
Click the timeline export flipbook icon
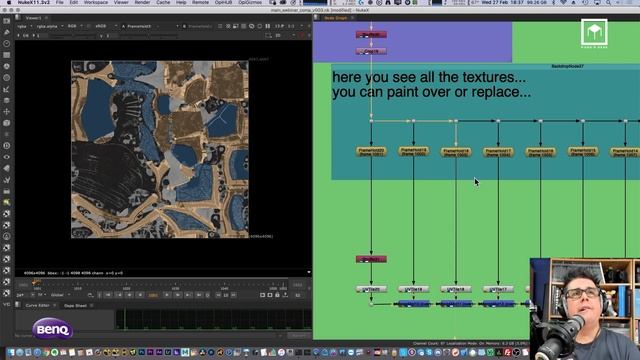(285, 295)
